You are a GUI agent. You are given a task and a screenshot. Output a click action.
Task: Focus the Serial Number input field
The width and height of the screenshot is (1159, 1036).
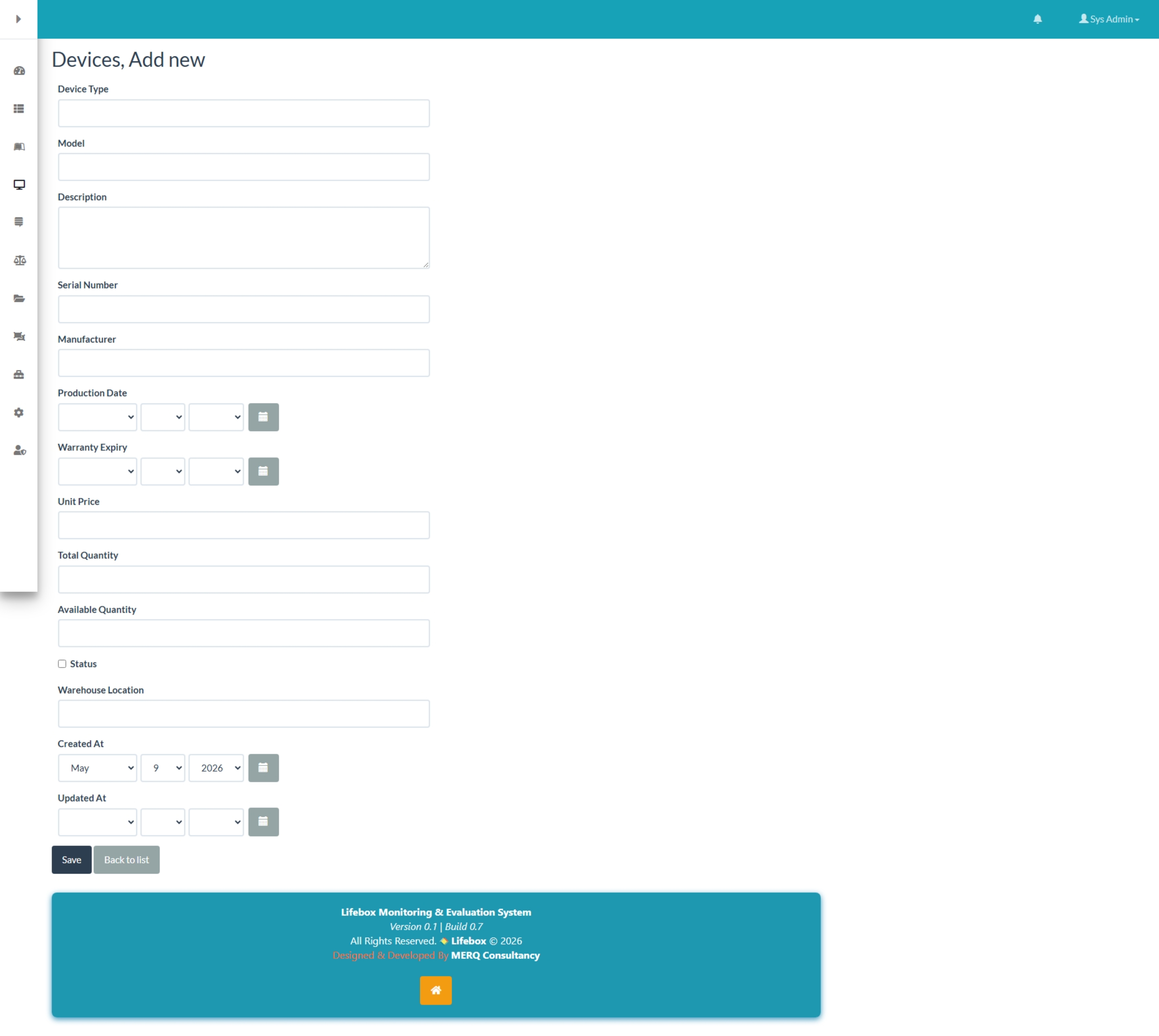coord(244,309)
